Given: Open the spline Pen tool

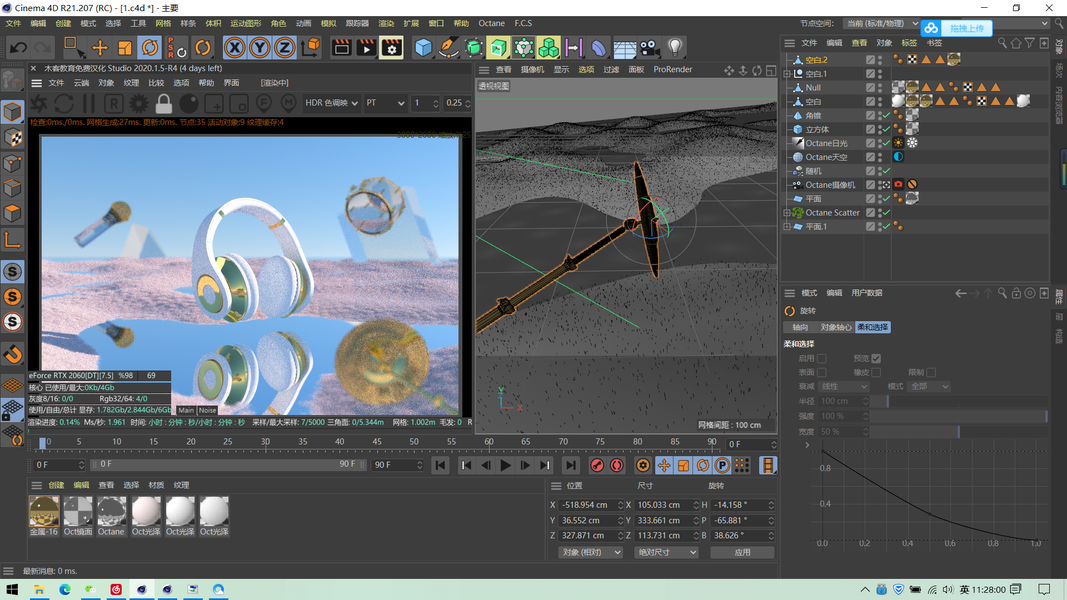Looking at the screenshot, I should pyautogui.click(x=448, y=48).
